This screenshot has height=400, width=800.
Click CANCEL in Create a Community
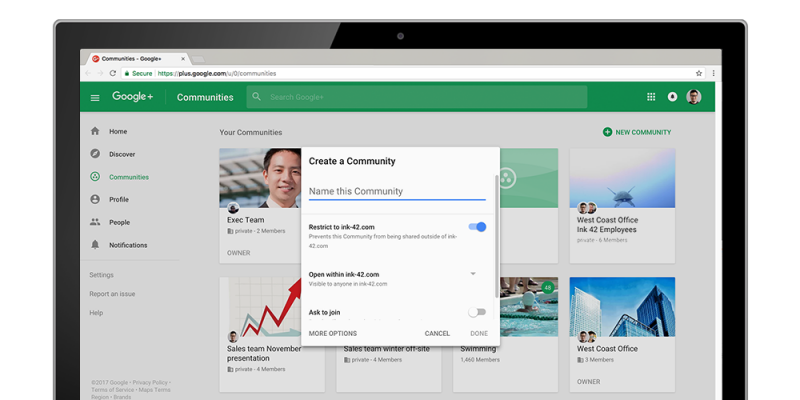pyautogui.click(x=437, y=334)
